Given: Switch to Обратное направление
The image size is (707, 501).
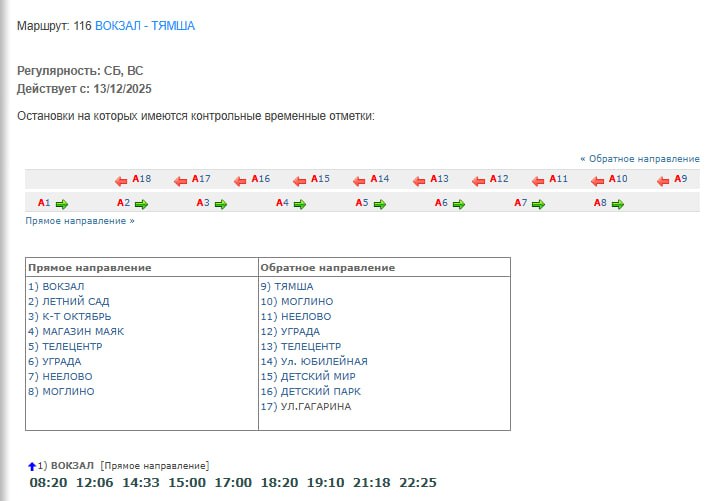Looking at the screenshot, I should (x=640, y=159).
